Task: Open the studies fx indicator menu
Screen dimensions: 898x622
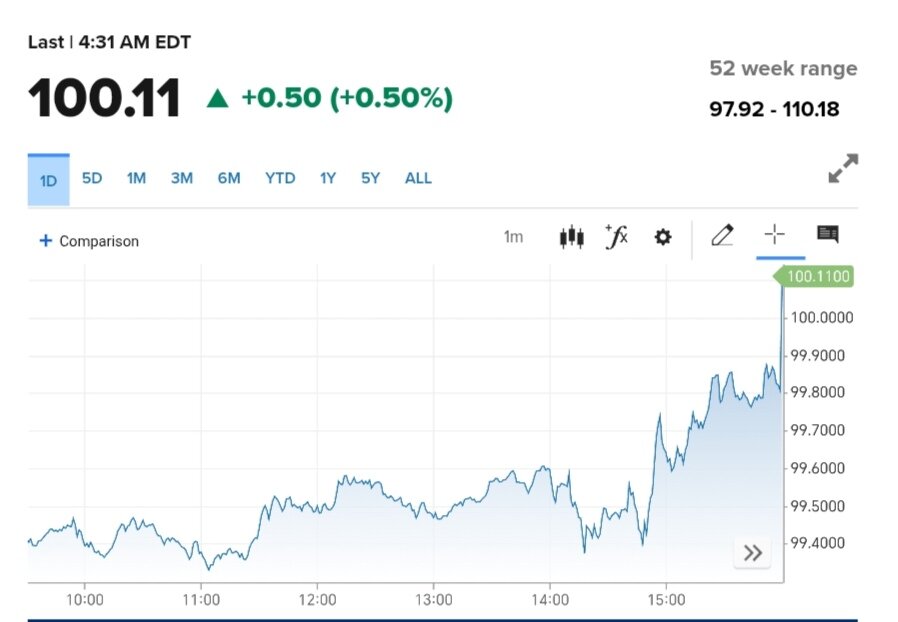Action: [x=617, y=237]
